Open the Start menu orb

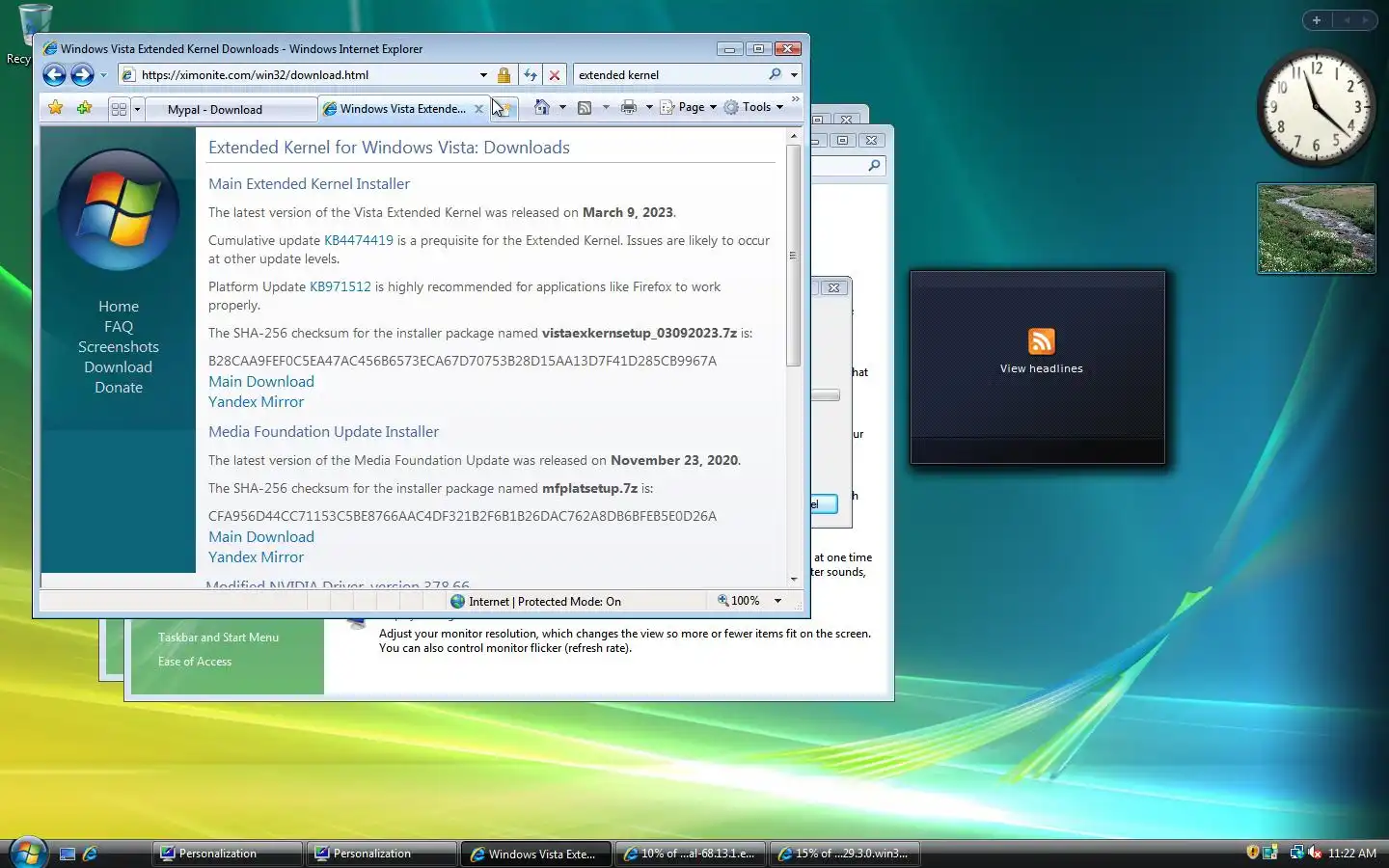tap(27, 853)
